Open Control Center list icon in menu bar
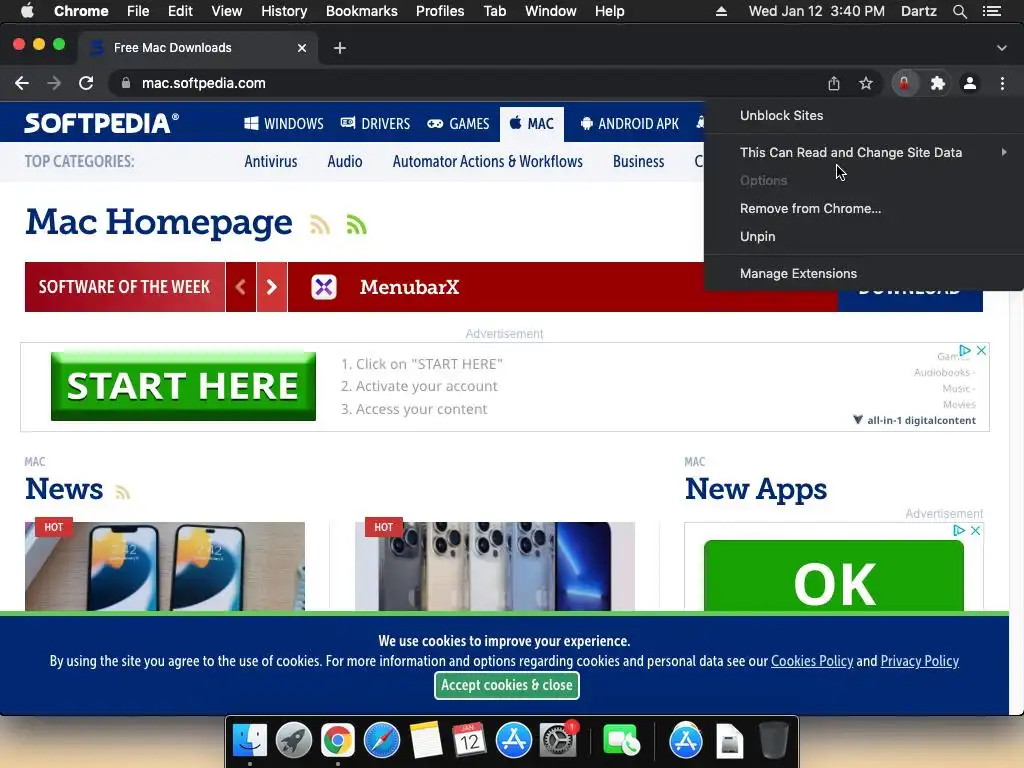Viewport: 1024px width, 768px height. coord(992,11)
